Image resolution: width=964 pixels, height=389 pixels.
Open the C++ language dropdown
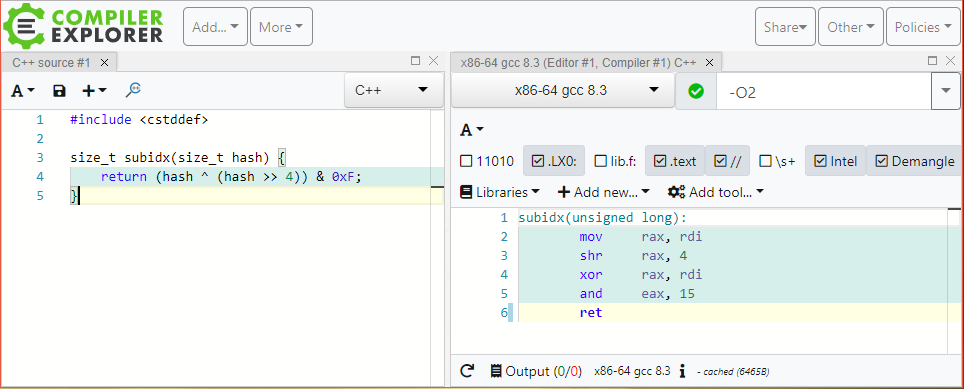[x=393, y=90]
